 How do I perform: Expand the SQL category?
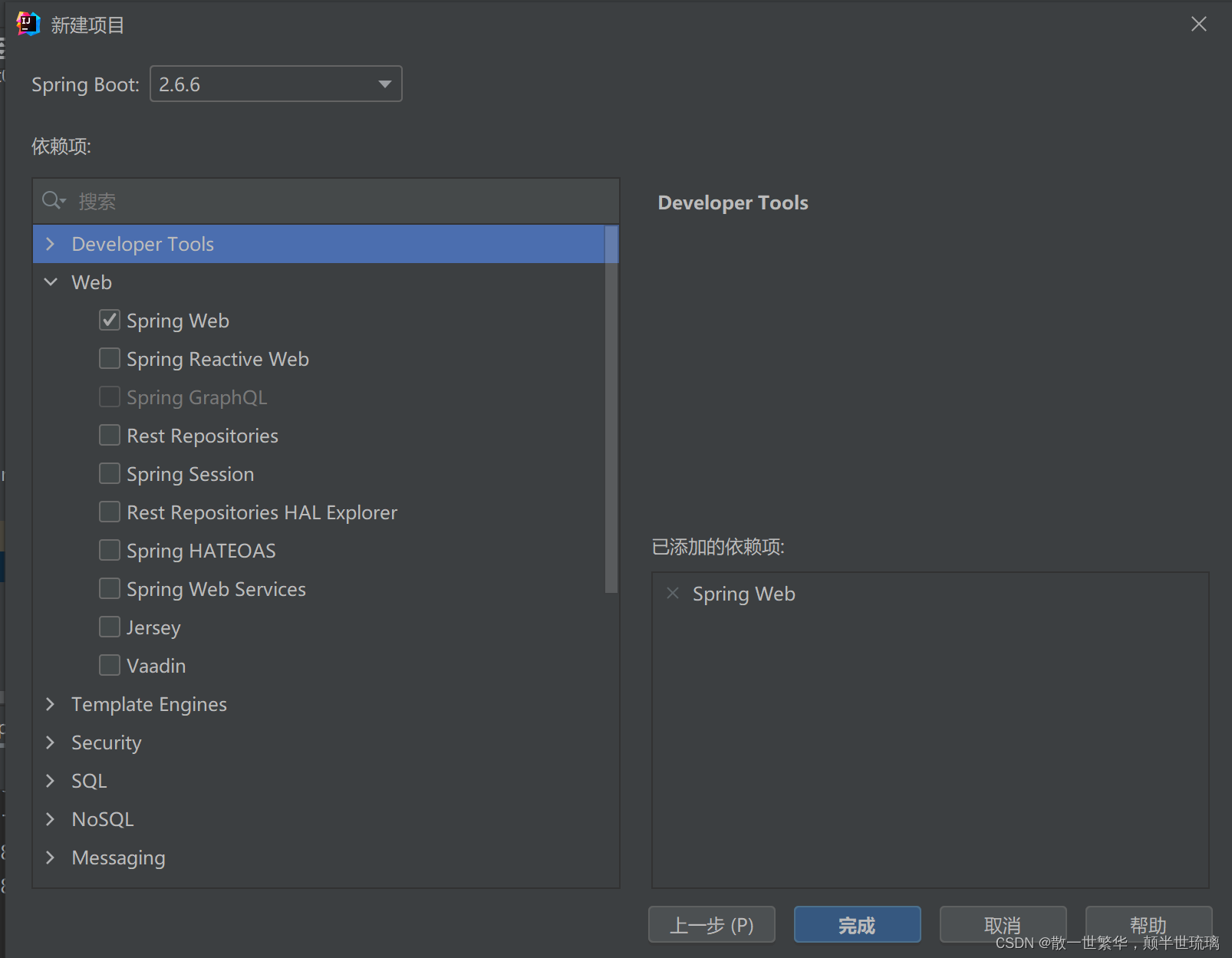[51, 781]
